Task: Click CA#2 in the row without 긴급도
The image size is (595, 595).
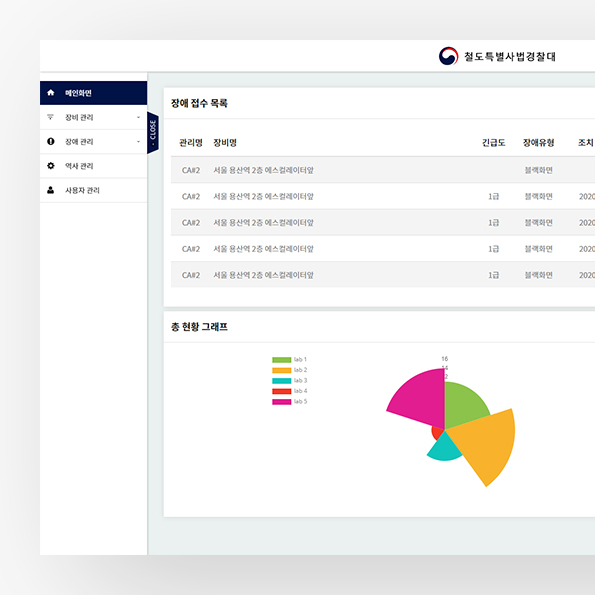Action: (190, 170)
